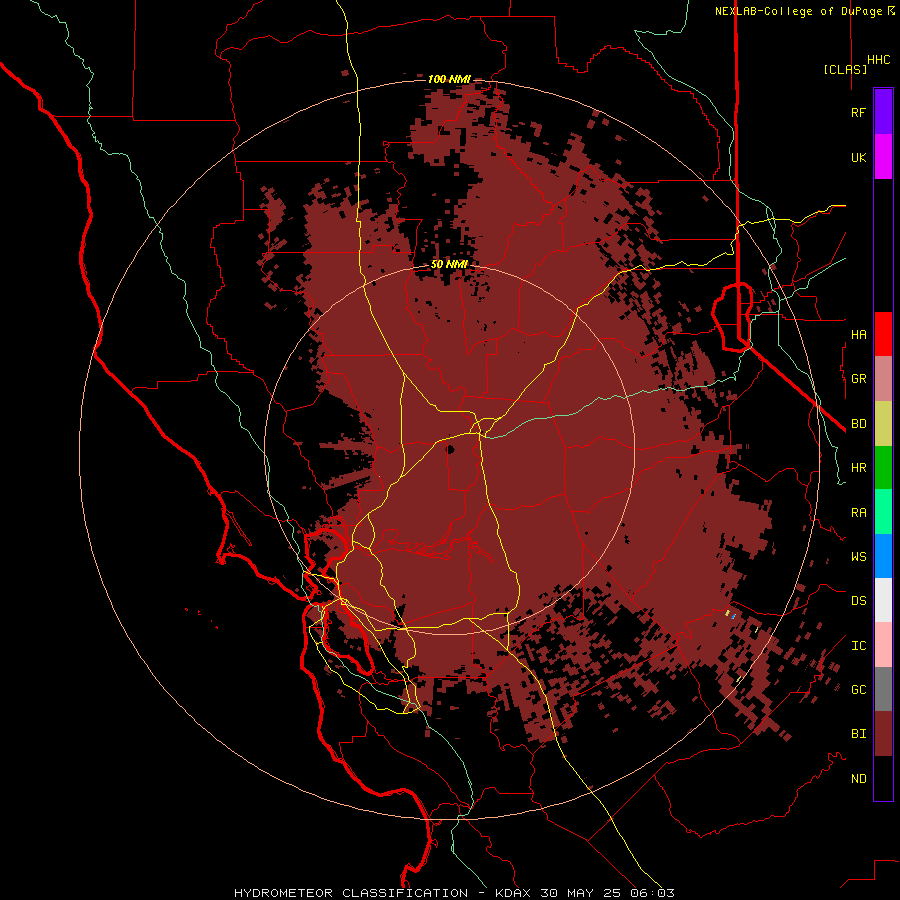Click the HR legend label
Screen dimensions: 900x900
[858, 468]
